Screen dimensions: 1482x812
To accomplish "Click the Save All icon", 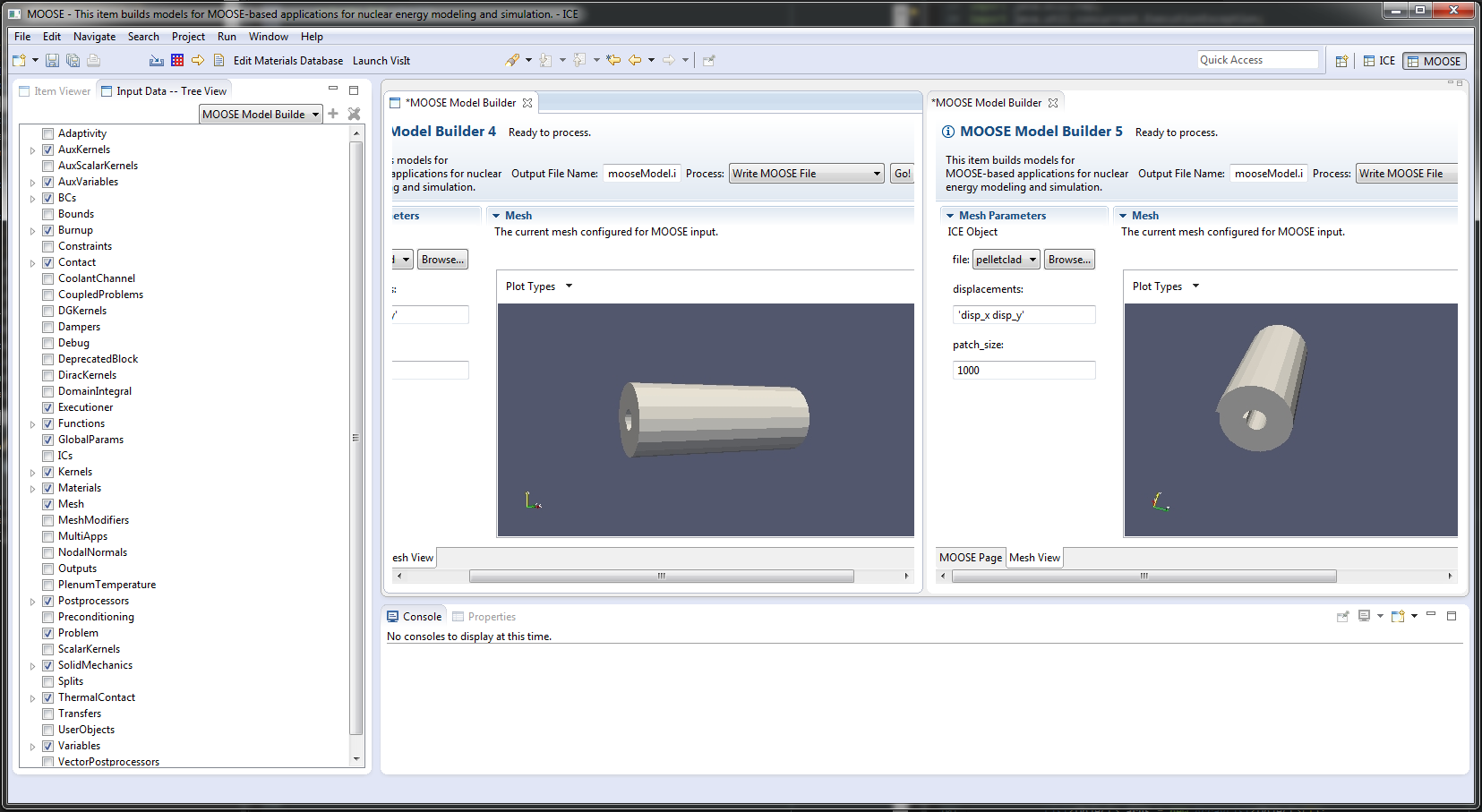I will pos(73,61).
